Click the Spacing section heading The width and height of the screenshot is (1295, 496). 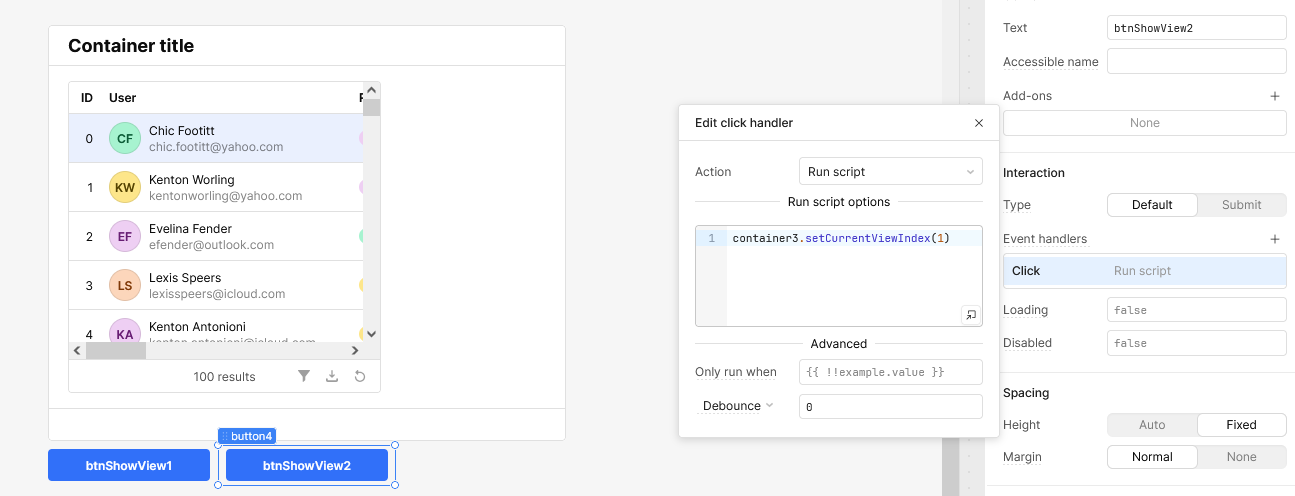tap(1026, 393)
